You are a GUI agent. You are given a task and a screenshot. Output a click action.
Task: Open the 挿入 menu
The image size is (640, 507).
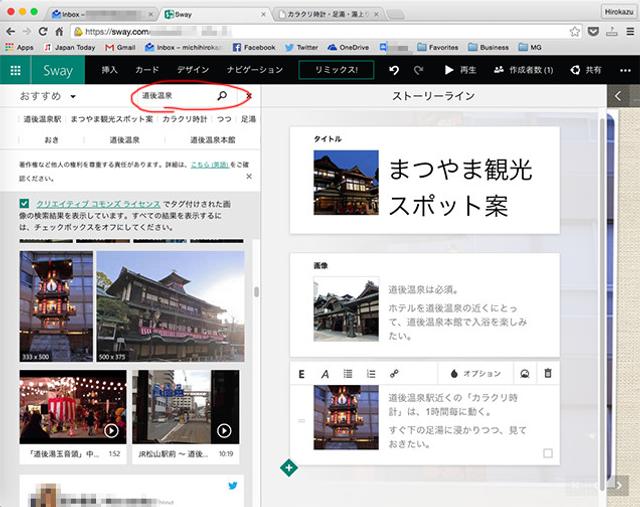coord(110,70)
